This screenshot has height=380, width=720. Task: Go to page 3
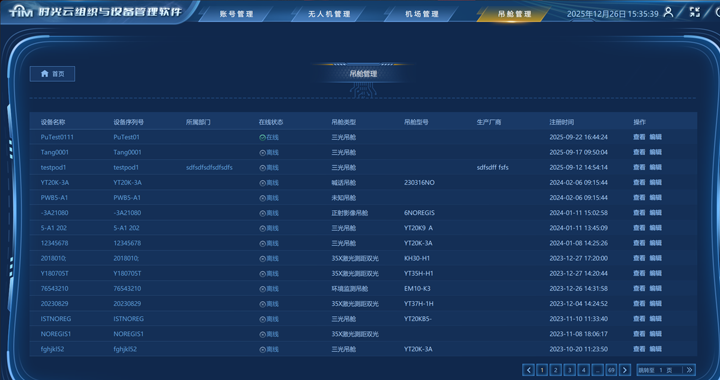pyautogui.click(x=570, y=370)
